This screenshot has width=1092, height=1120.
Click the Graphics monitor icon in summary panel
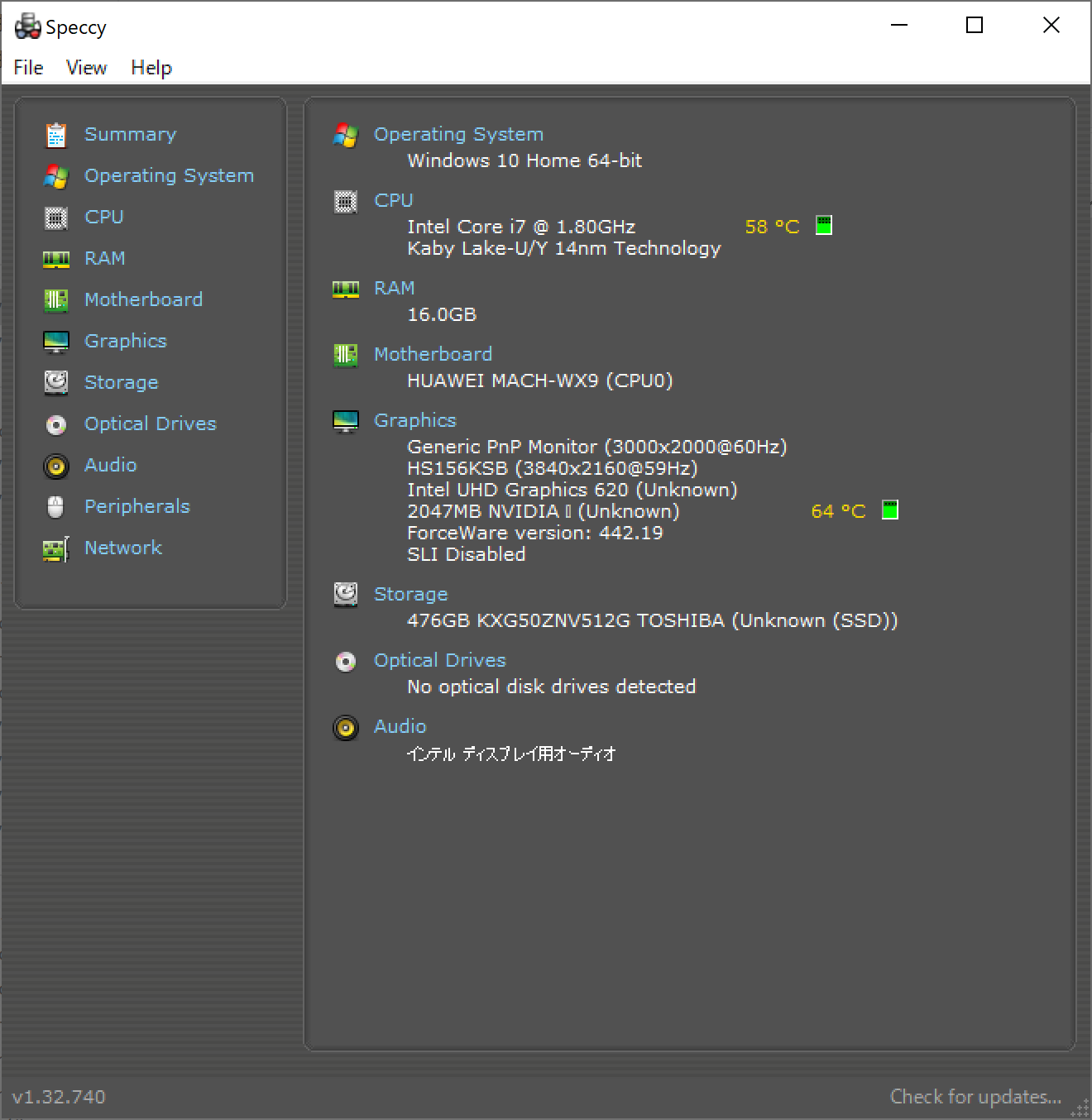click(345, 421)
